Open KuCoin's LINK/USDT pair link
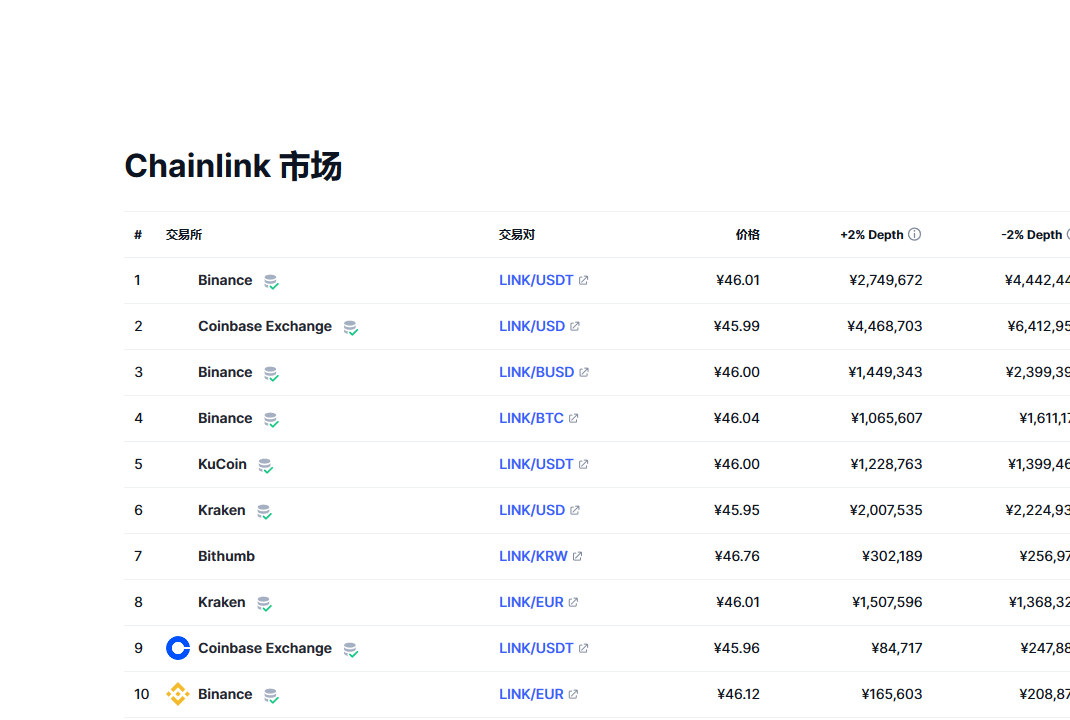Viewport: 1070px width, 720px height. pyautogui.click(x=536, y=464)
